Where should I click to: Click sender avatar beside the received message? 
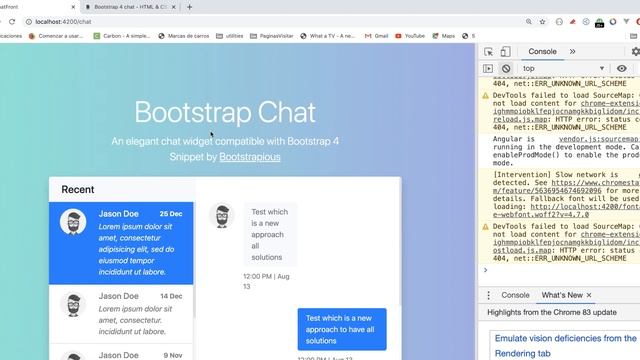pos(222,216)
